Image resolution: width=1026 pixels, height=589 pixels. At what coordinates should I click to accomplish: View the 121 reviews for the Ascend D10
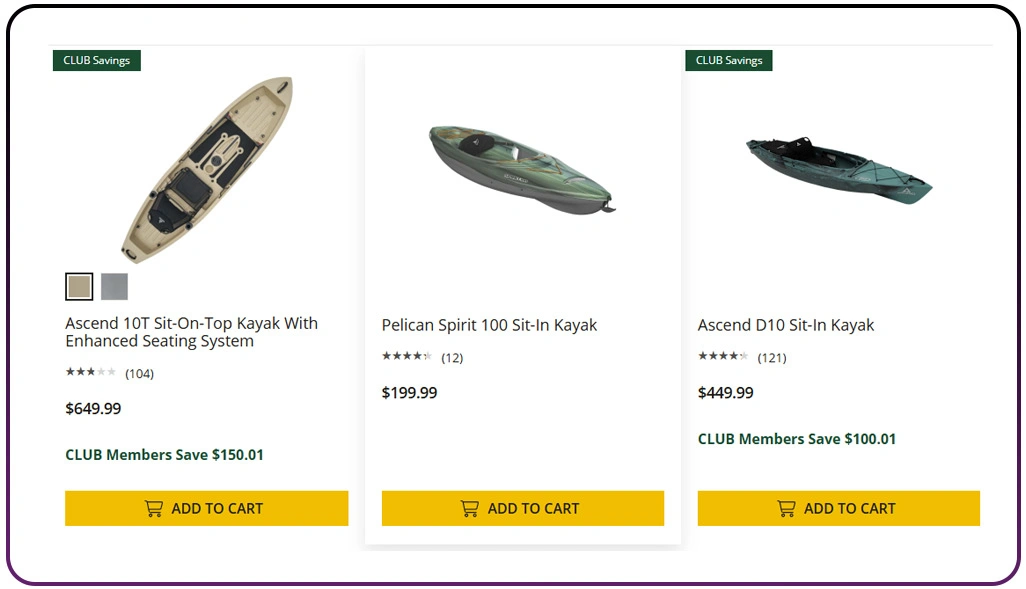tap(770, 357)
